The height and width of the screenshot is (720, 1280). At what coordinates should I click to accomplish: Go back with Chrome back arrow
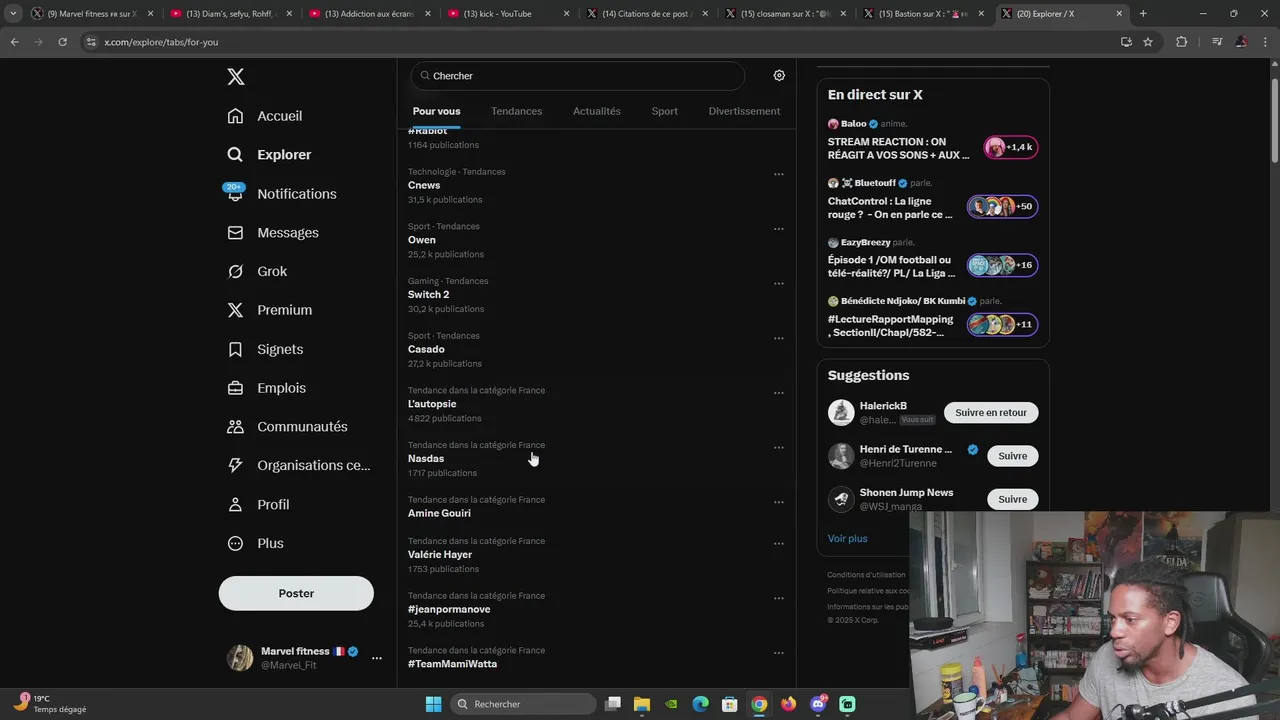coord(14,42)
